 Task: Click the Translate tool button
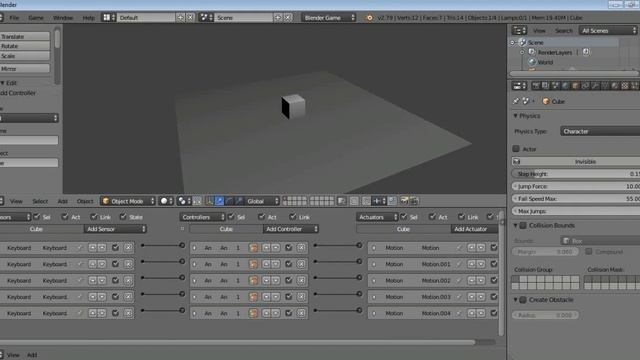24,36
